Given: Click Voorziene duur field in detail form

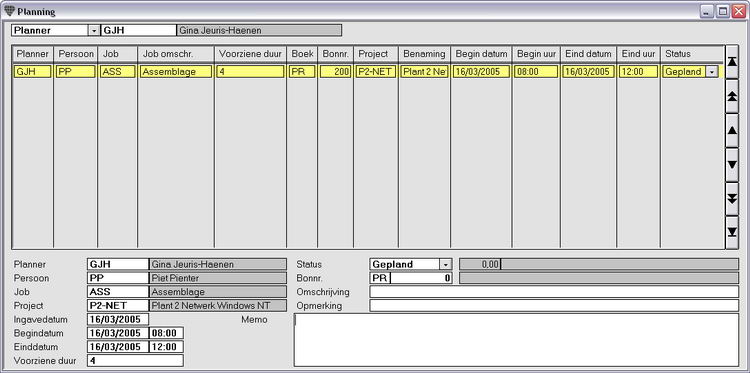Looking at the screenshot, I should tap(135, 361).
